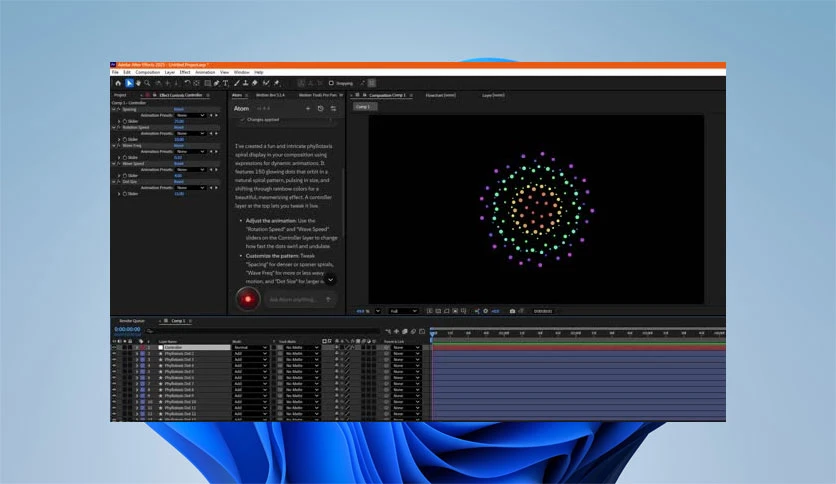The image size is (836, 484).
Task: Select the Puppet Pin tool
Action: click(277, 83)
